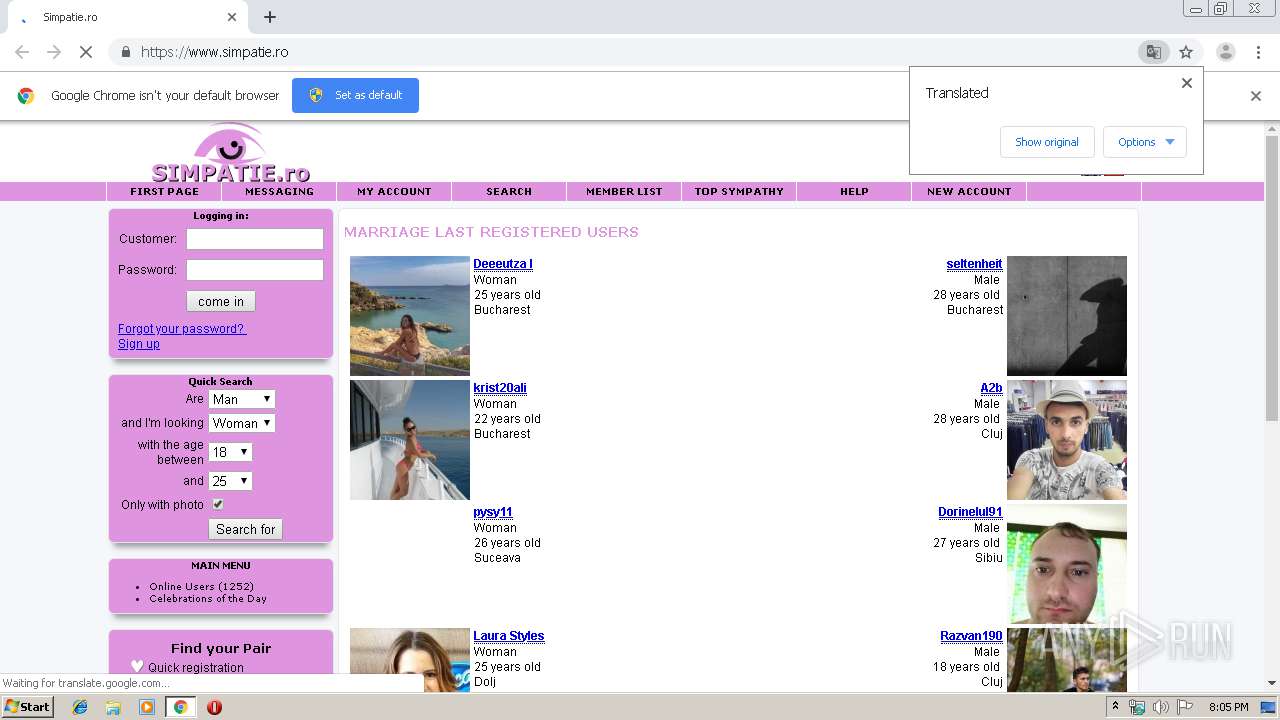Close the Translated popup

point(1187,83)
